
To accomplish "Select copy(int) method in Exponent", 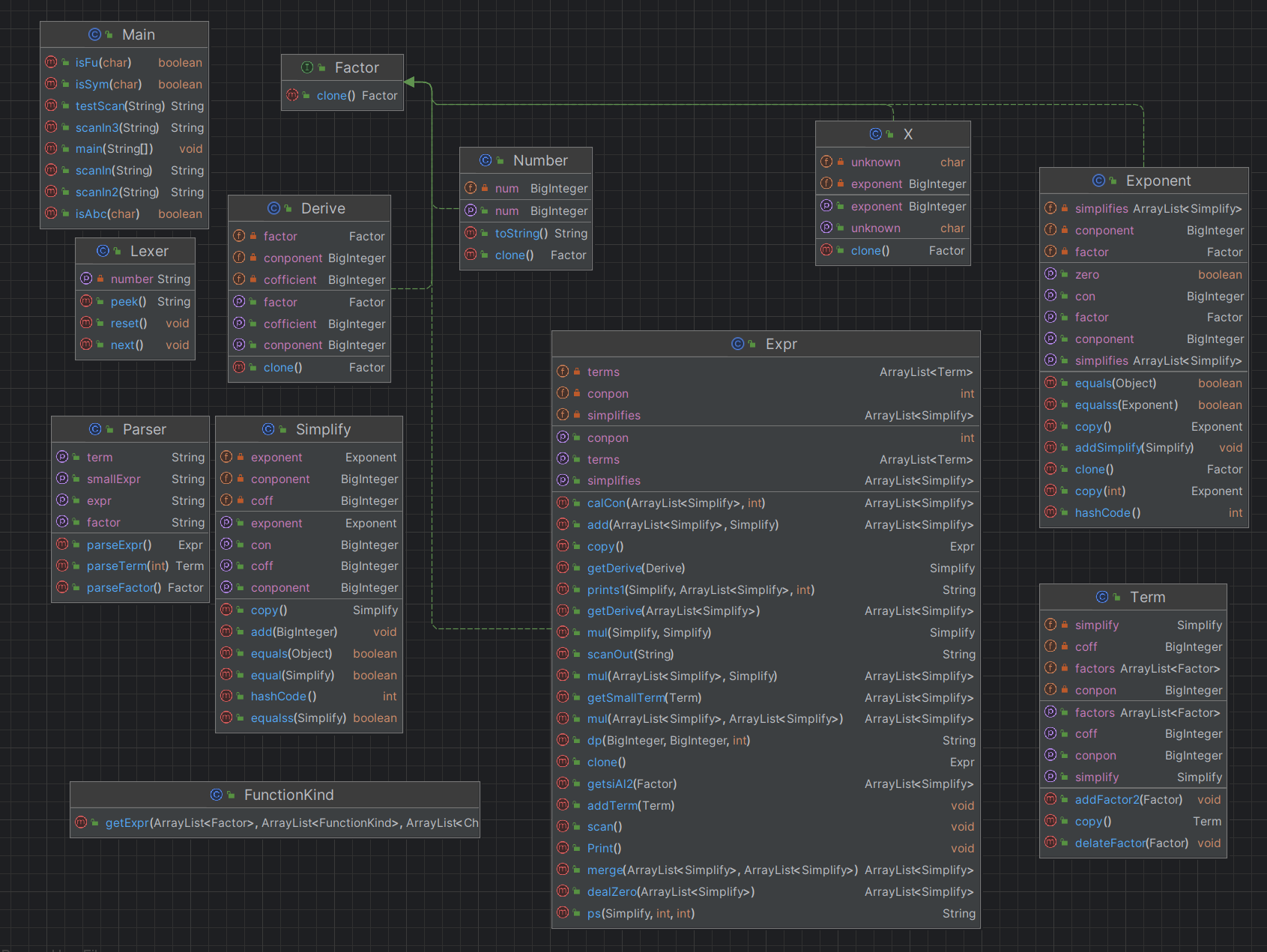I will 1101,491.
